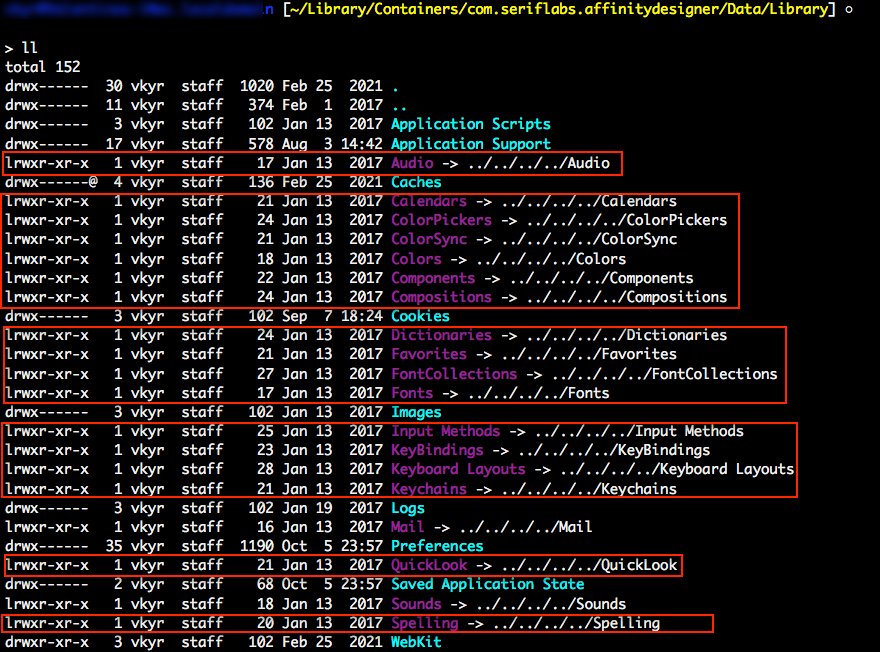Click the '../../../../KeyBindings' link target
Viewport: 880px width, 652px height.
613,451
